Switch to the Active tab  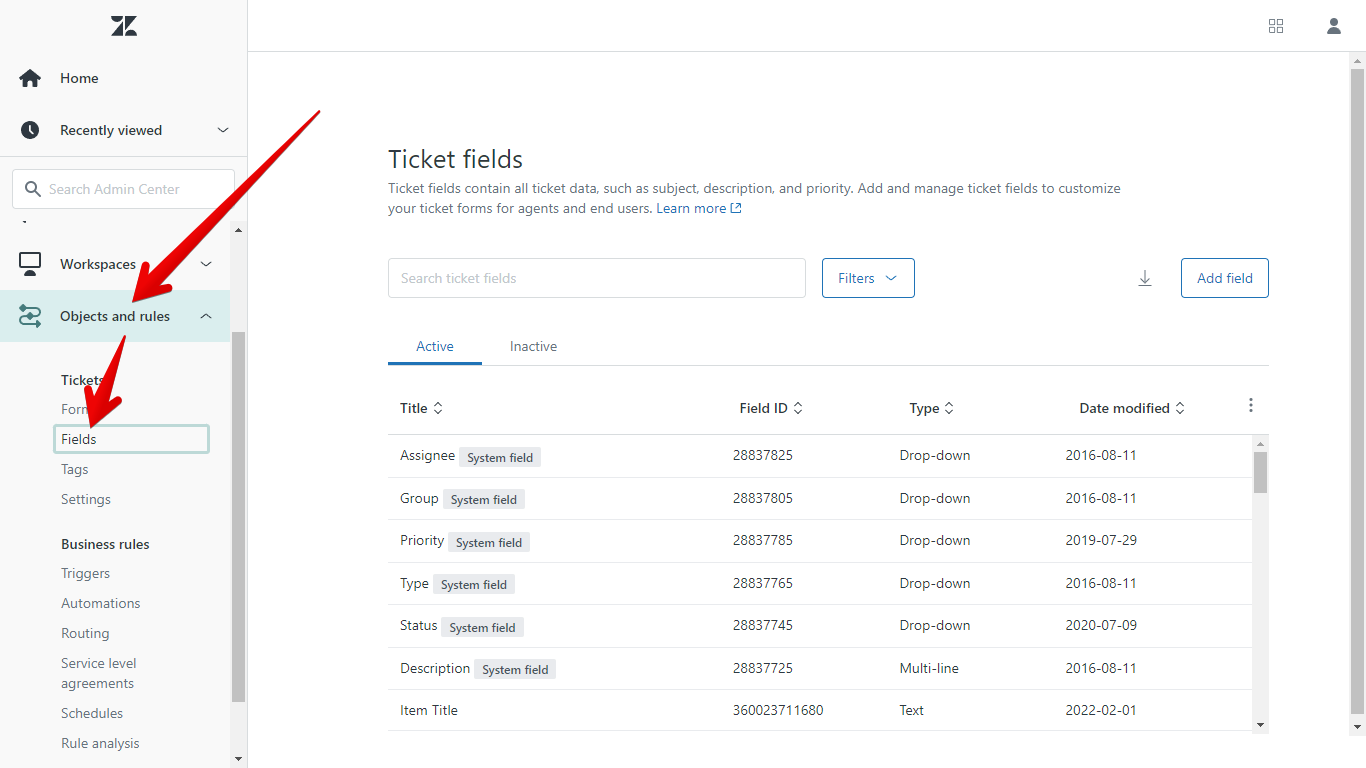[x=435, y=346]
